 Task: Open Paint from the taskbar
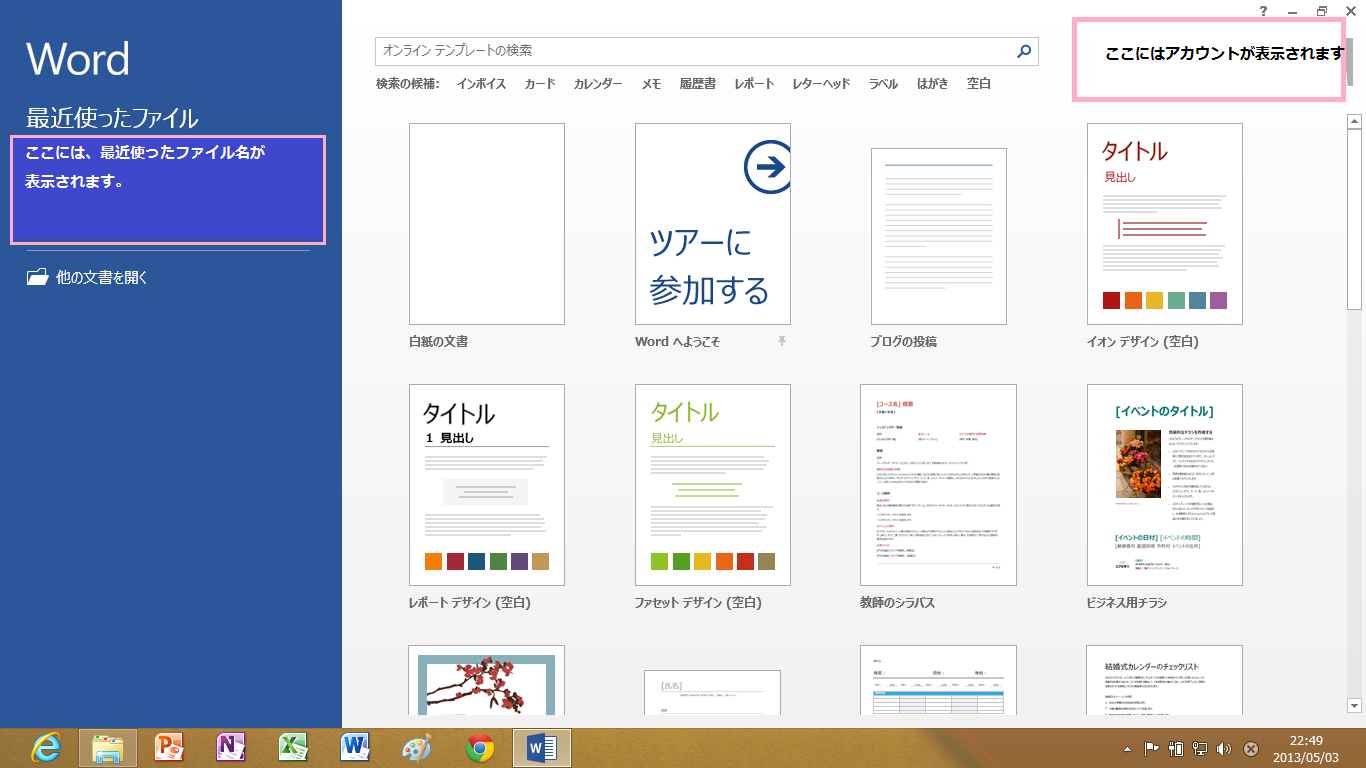pyautogui.click(x=417, y=748)
